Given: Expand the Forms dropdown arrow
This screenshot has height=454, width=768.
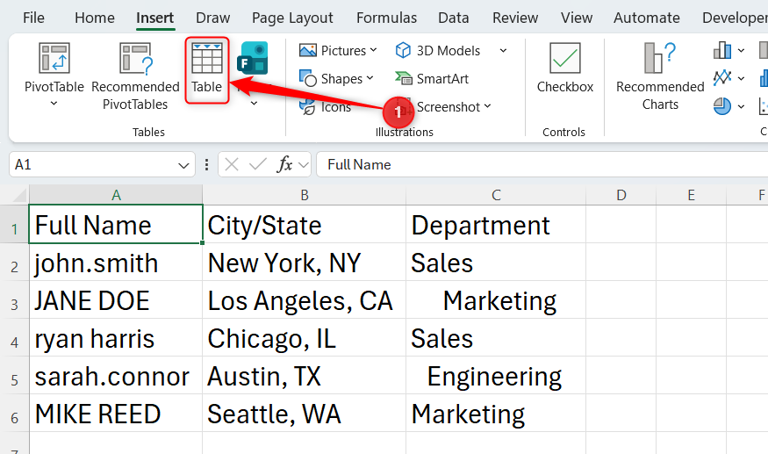Looking at the screenshot, I should coord(254,103).
